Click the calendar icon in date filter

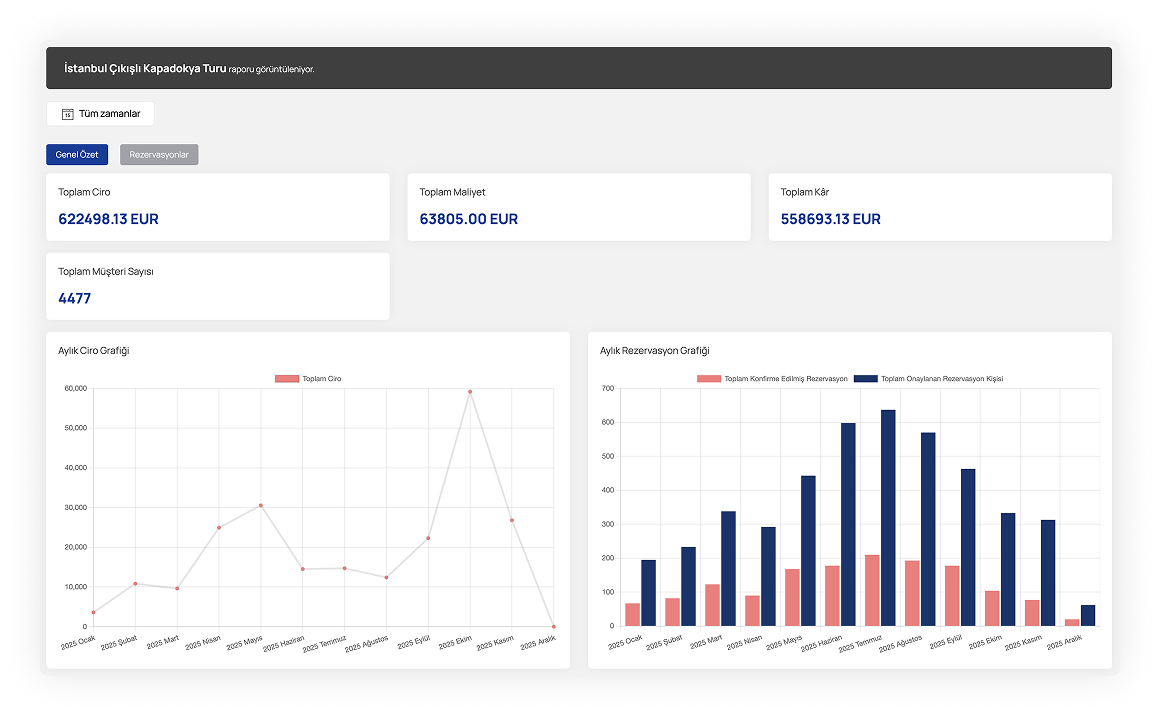[x=68, y=114]
